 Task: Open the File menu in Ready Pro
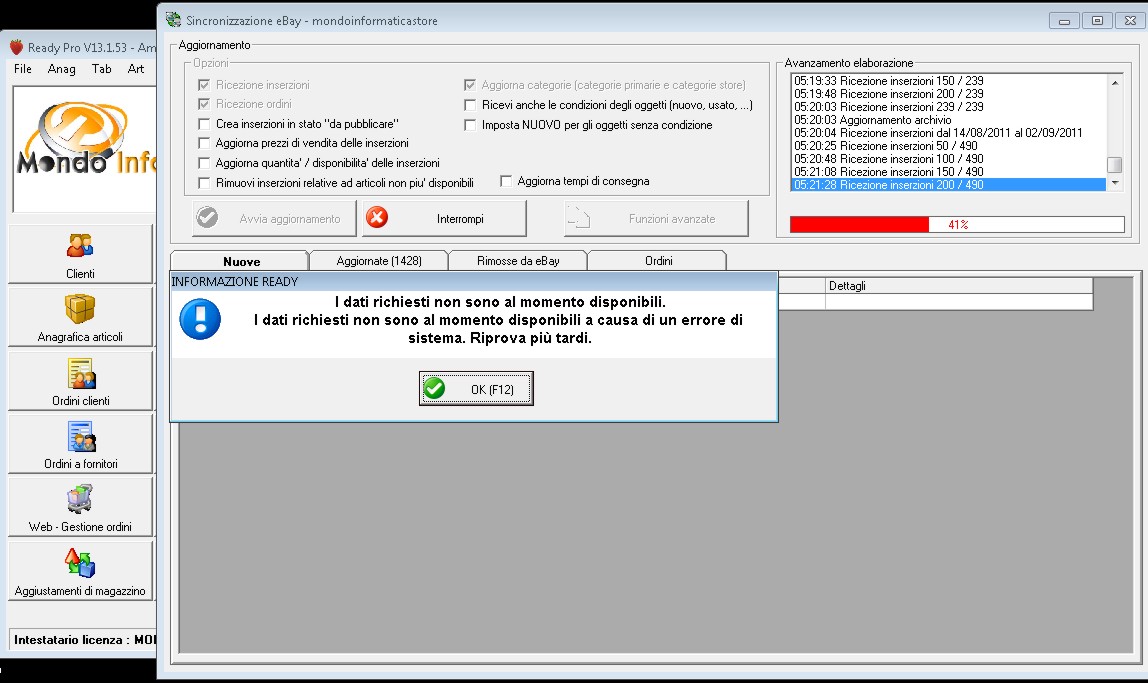[23, 69]
